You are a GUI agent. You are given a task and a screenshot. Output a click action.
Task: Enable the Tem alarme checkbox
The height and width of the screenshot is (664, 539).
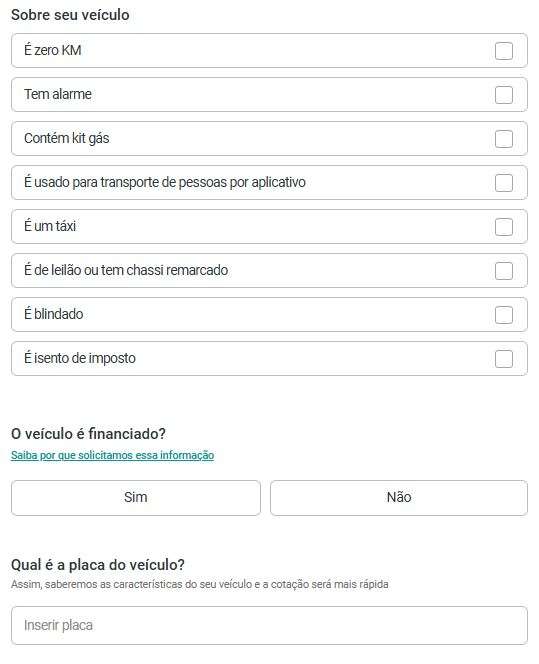pyautogui.click(x=503, y=95)
